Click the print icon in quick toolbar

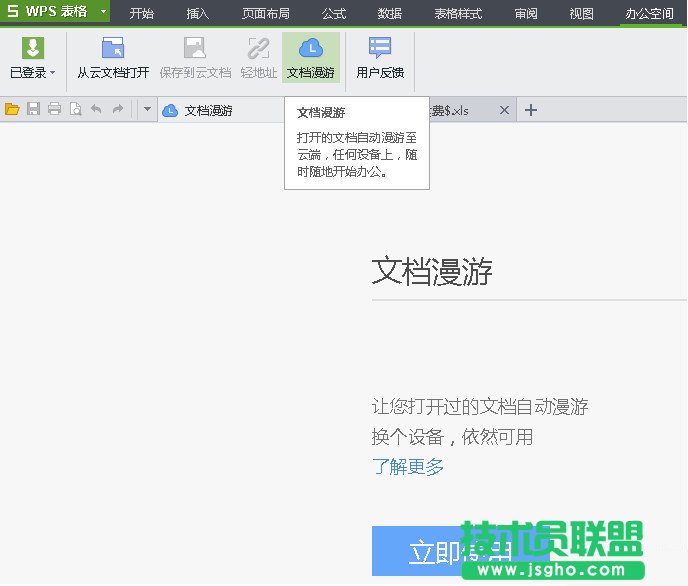click(54, 110)
